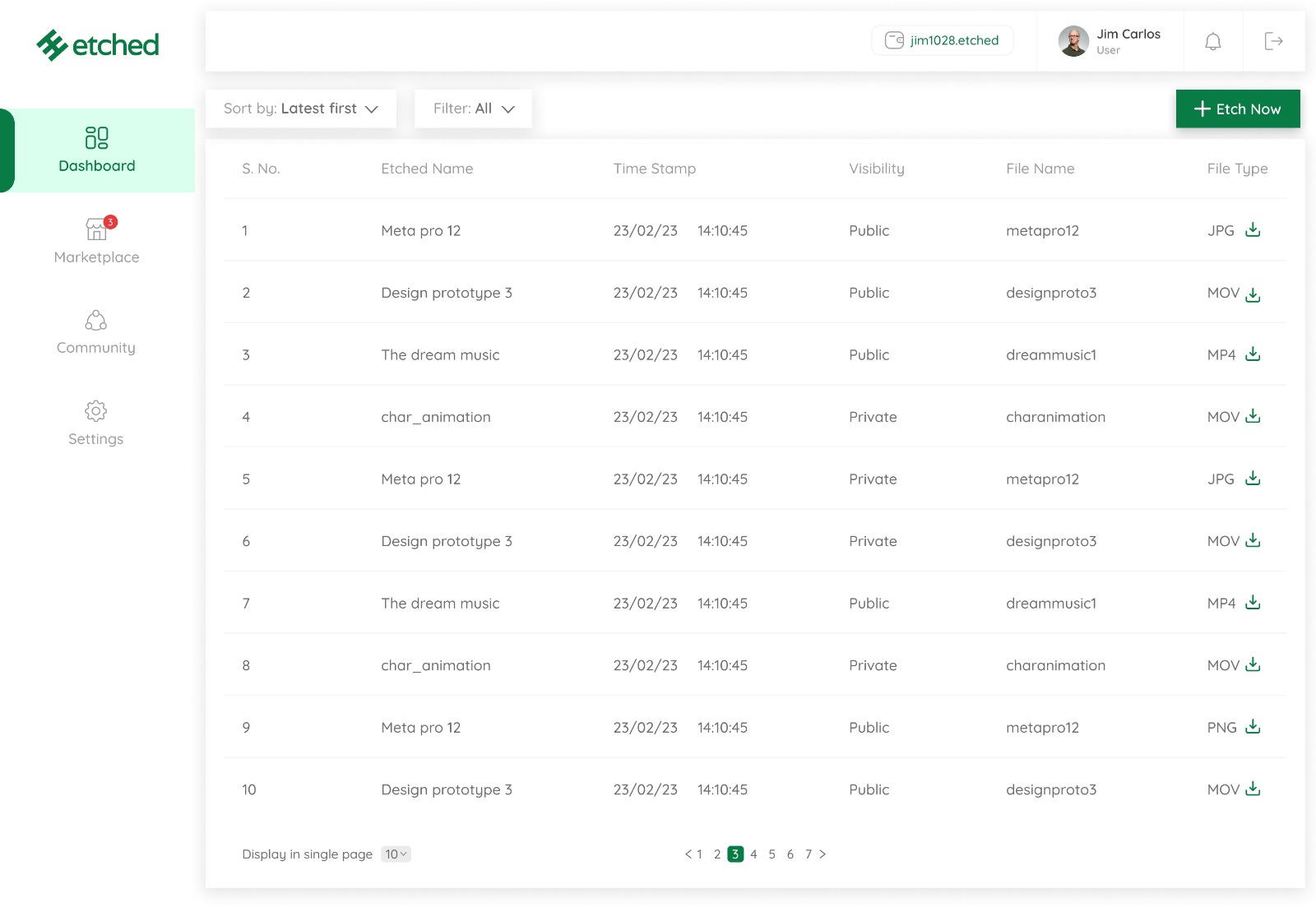Viewport: 1316px width, 907px height.
Task: Go to page 7 in pagination
Action: [808, 854]
